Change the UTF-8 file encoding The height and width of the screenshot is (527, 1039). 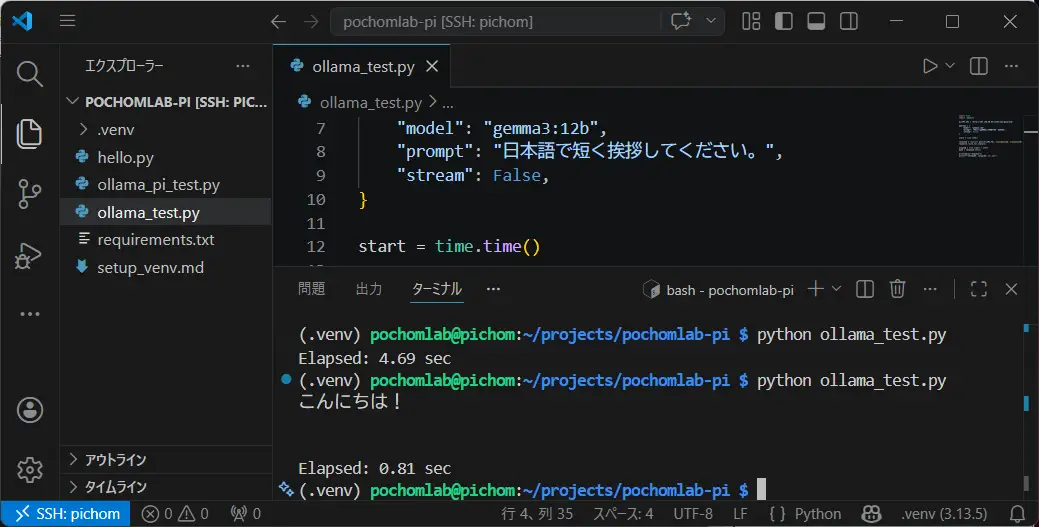[693, 514]
